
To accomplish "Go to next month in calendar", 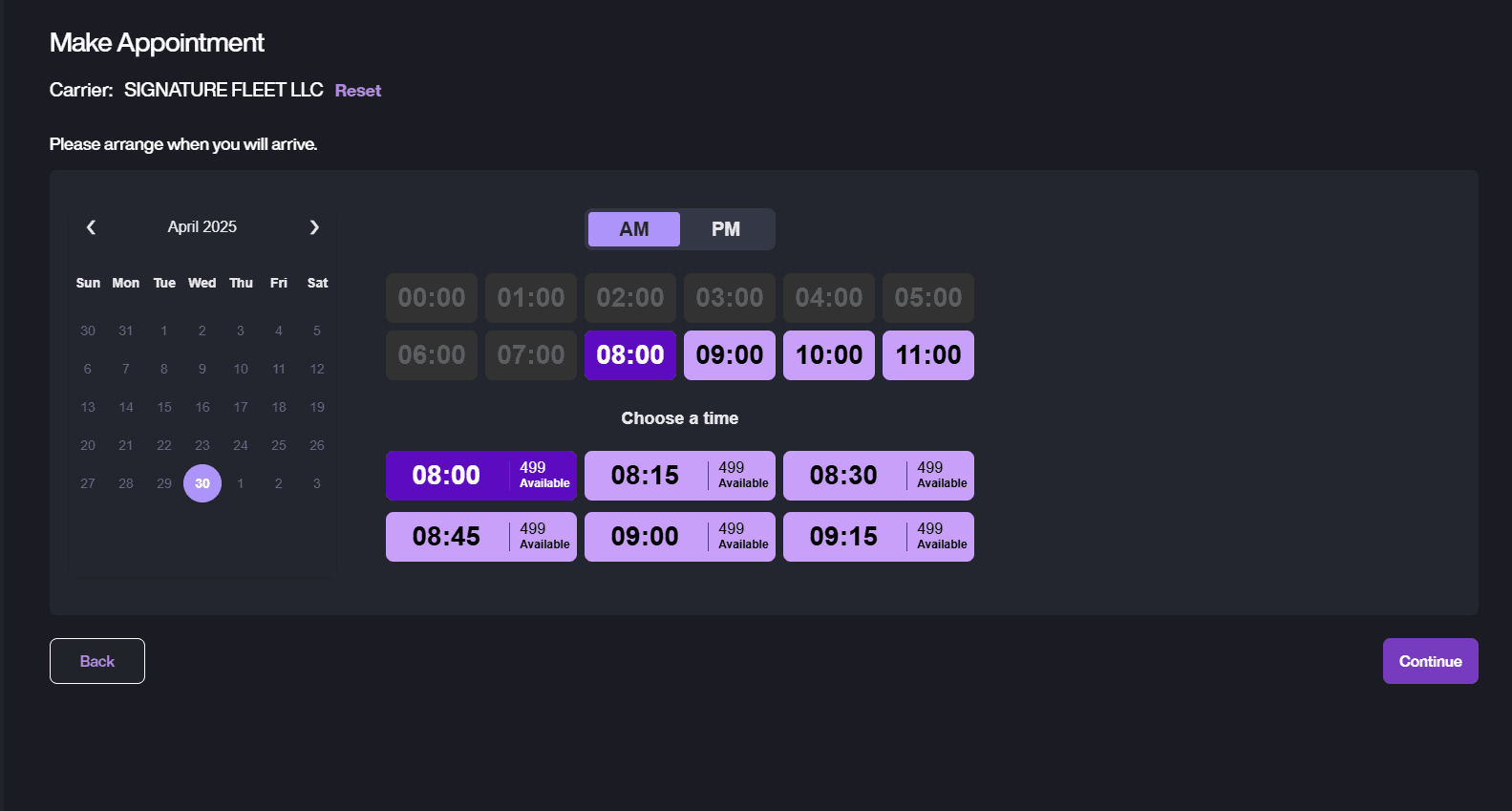I will (x=314, y=227).
